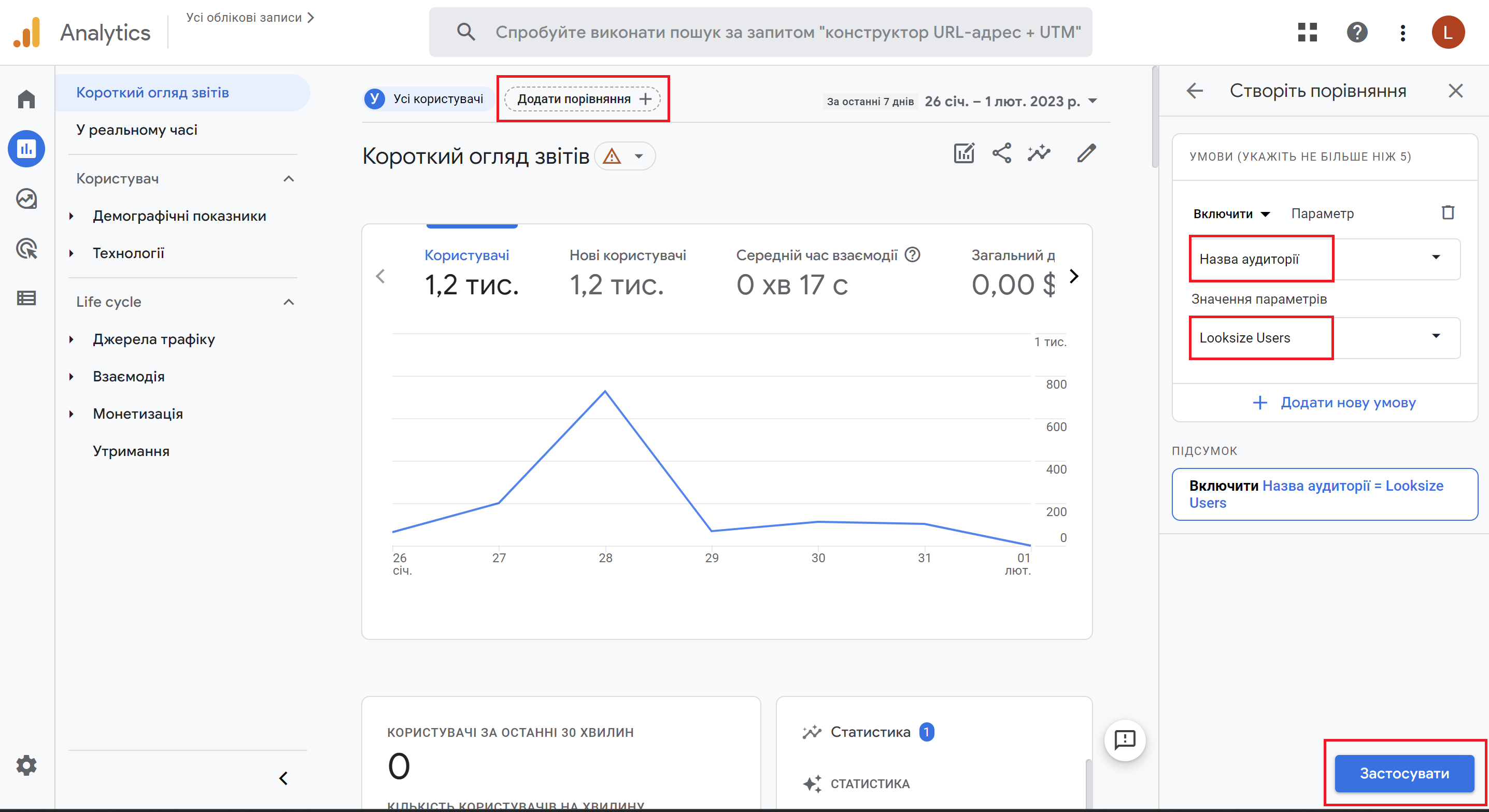1489x812 pixels.
Task: Click 'Додати нову умову' link
Action: click(x=1335, y=402)
